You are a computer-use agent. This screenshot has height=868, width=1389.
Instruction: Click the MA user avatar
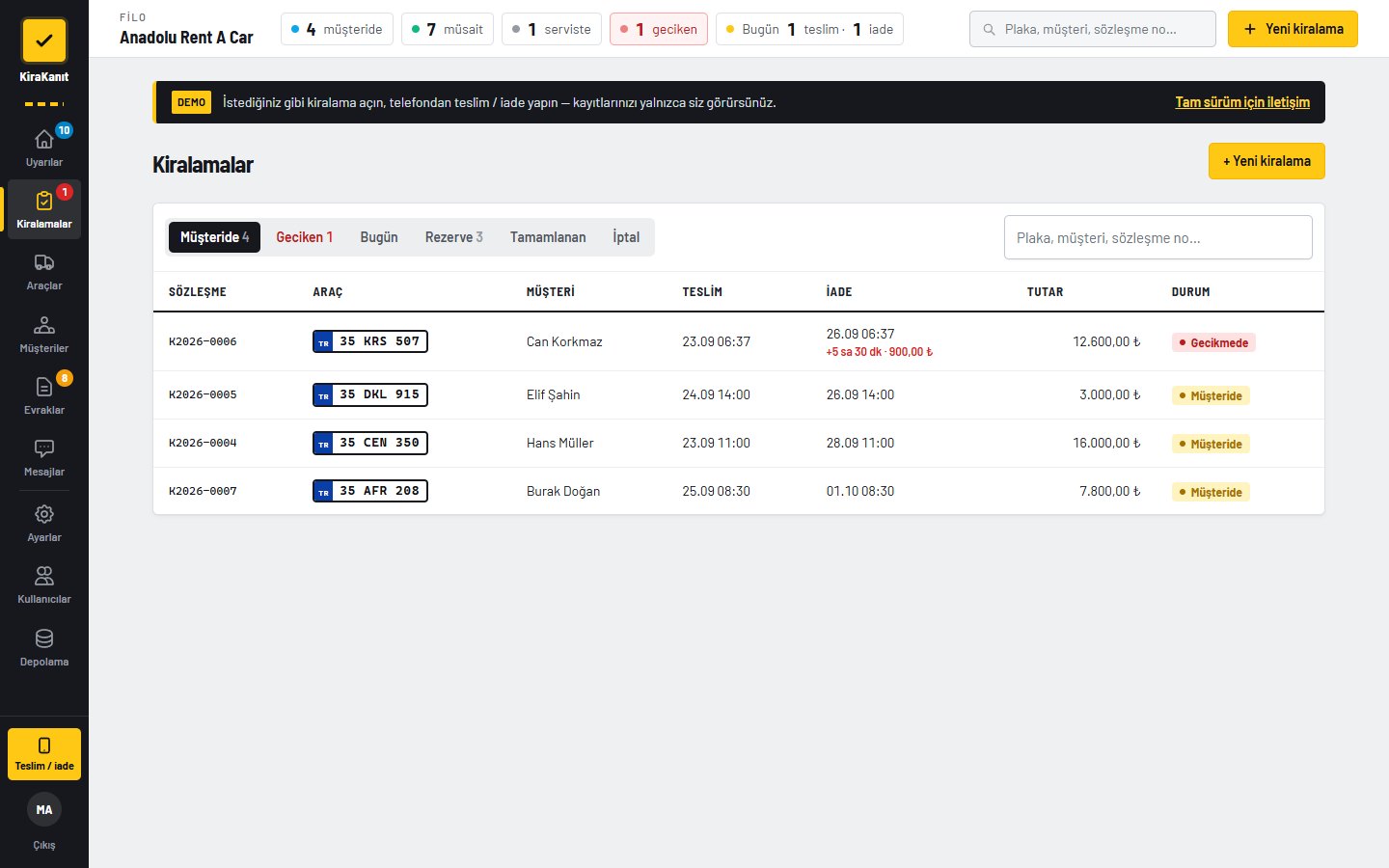coord(44,810)
